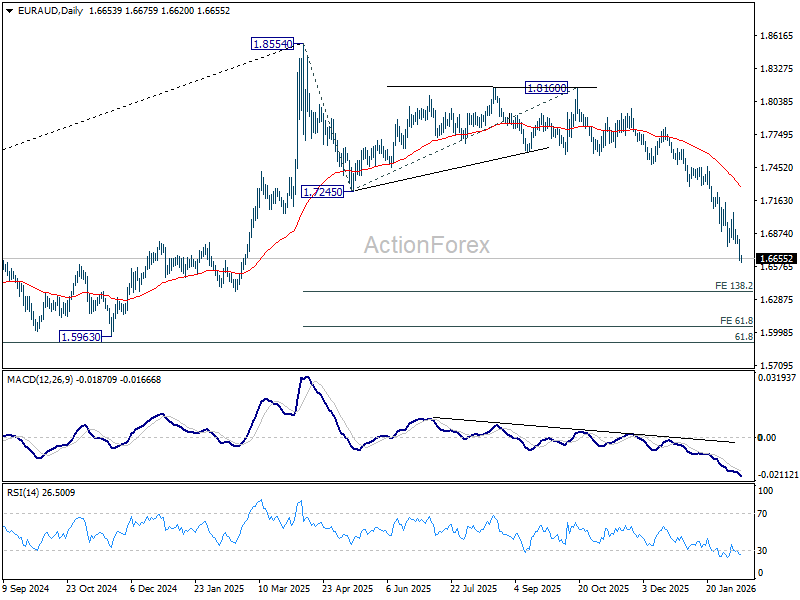Click the 1.80385 price axis value
Screen dimensions: 800x600
coord(777,102)
